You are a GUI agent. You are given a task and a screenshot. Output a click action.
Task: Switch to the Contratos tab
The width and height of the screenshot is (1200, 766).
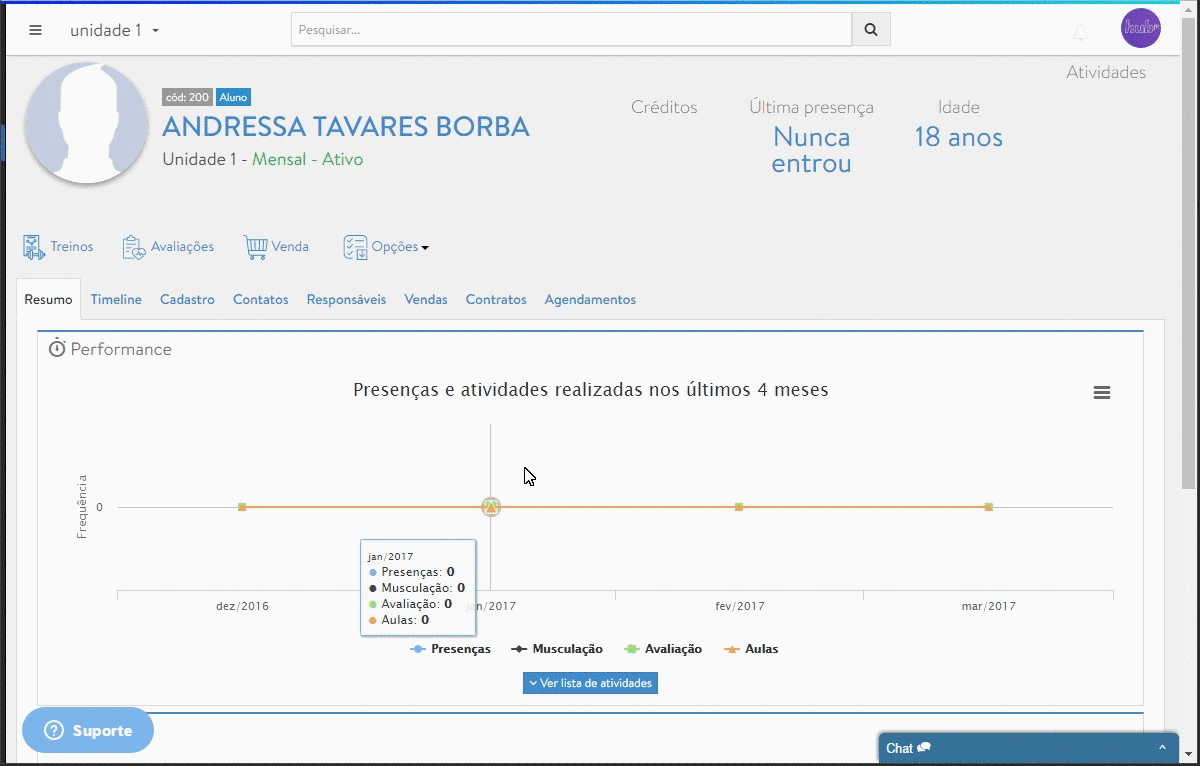[x=496, y=300]
